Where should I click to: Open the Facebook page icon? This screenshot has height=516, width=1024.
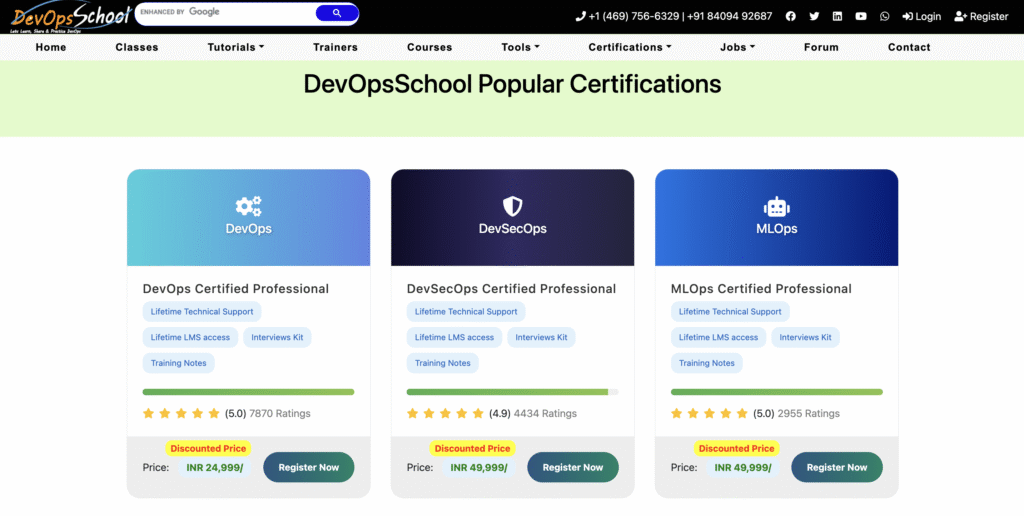pos(790,16)
